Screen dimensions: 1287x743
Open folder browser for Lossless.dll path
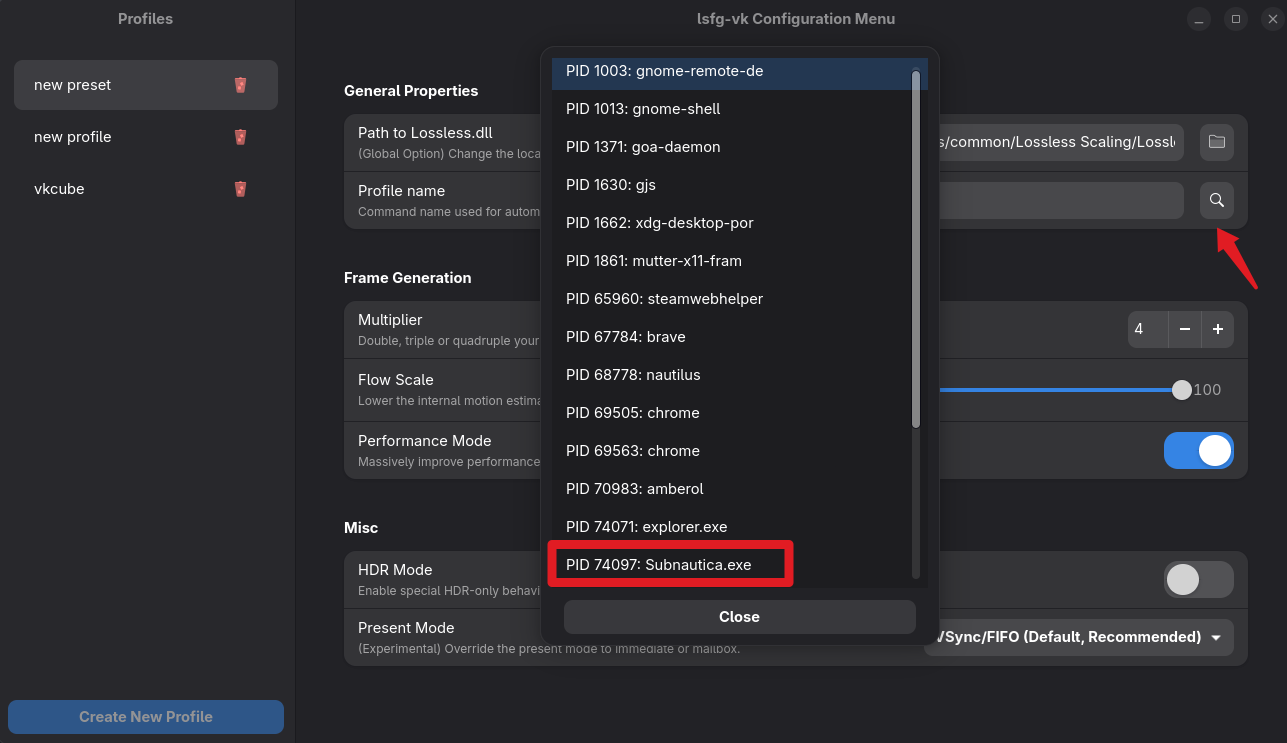(1216, 142)
